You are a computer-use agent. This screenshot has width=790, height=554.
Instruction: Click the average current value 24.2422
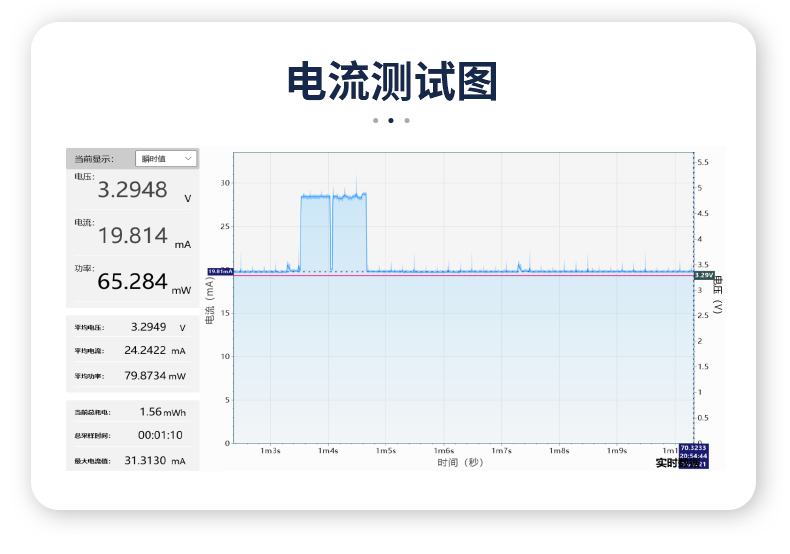145,350
